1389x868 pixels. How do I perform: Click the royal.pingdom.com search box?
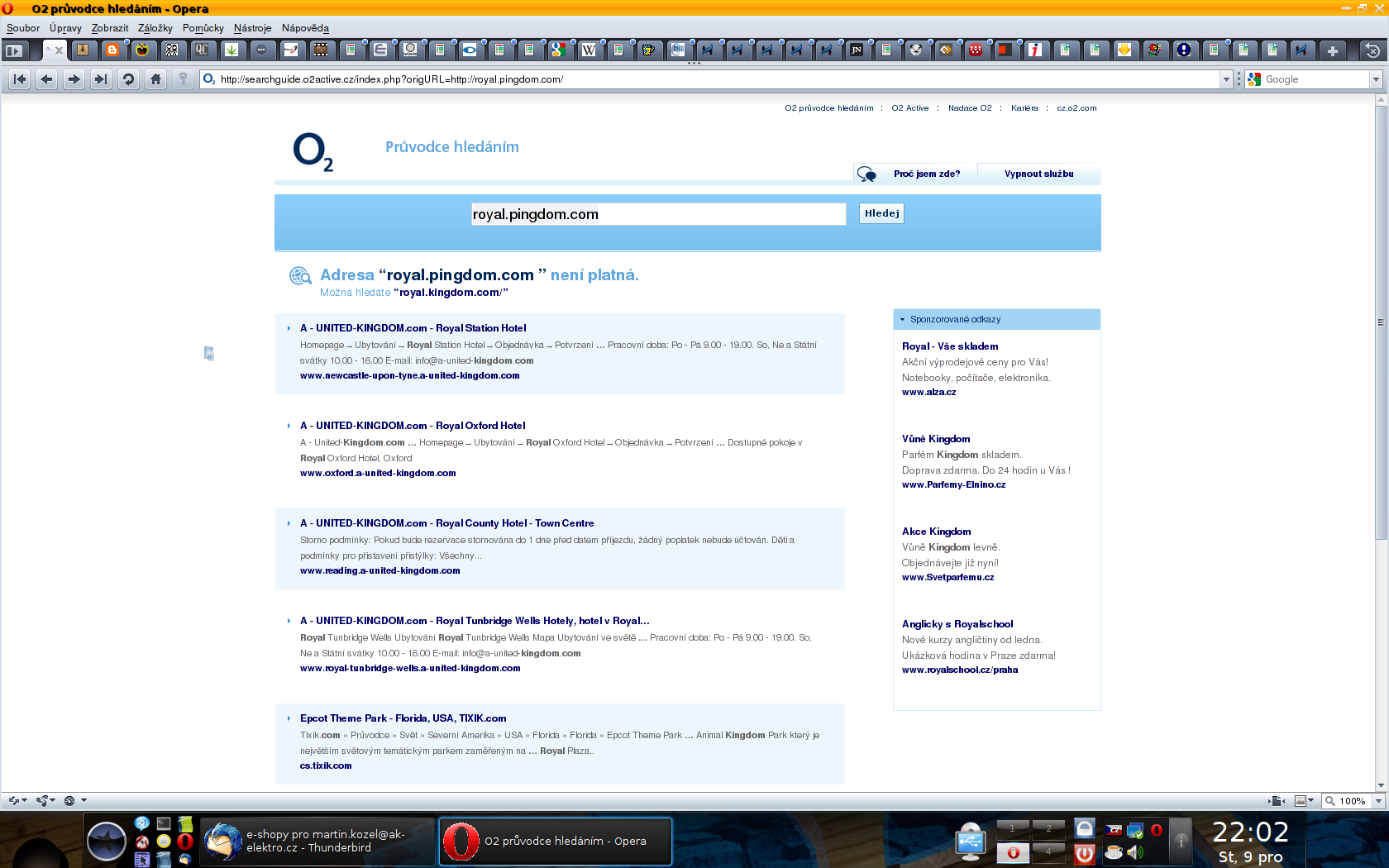pos(658,214)
